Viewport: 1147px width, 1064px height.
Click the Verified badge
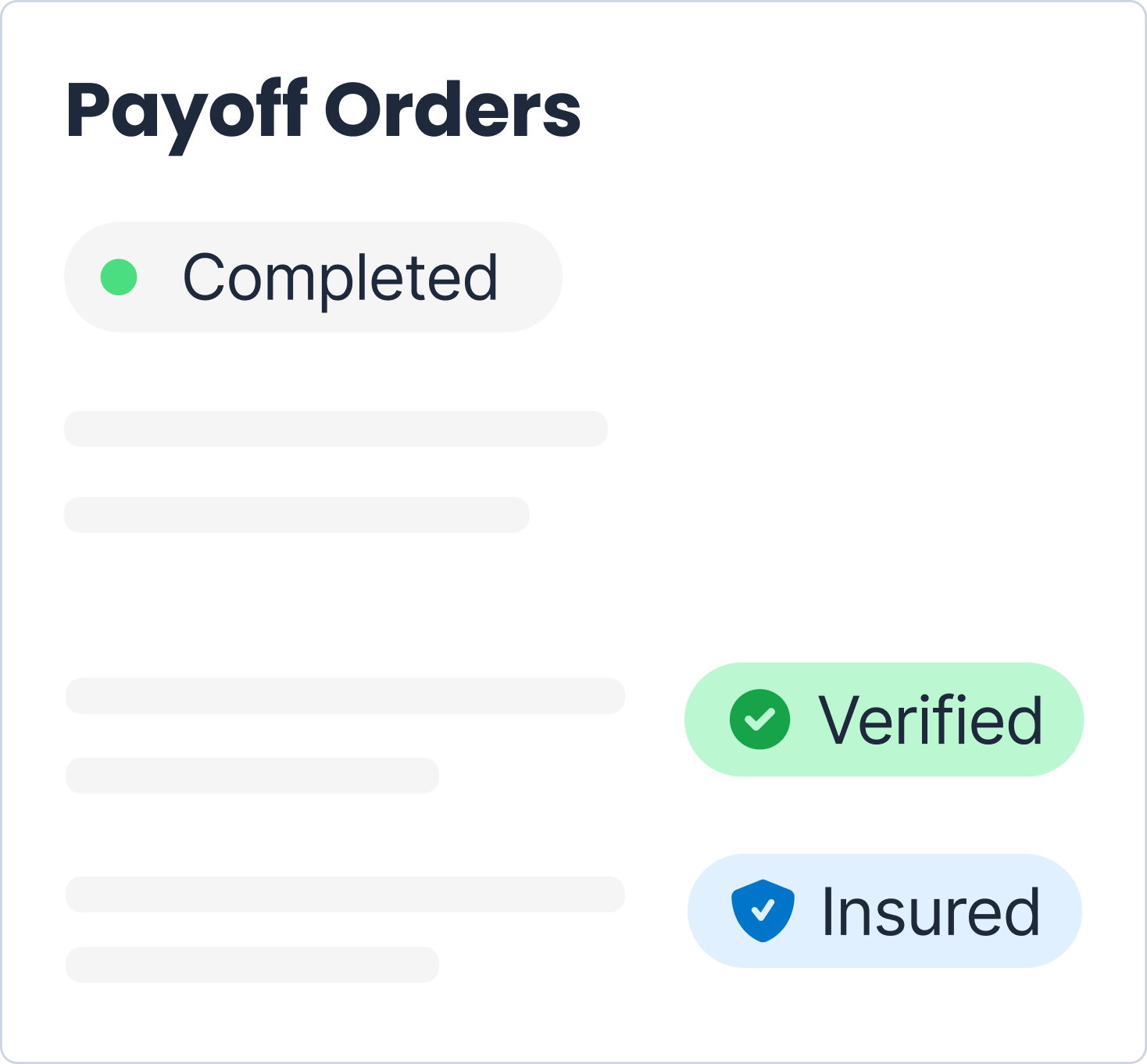(x=884, y=719)
